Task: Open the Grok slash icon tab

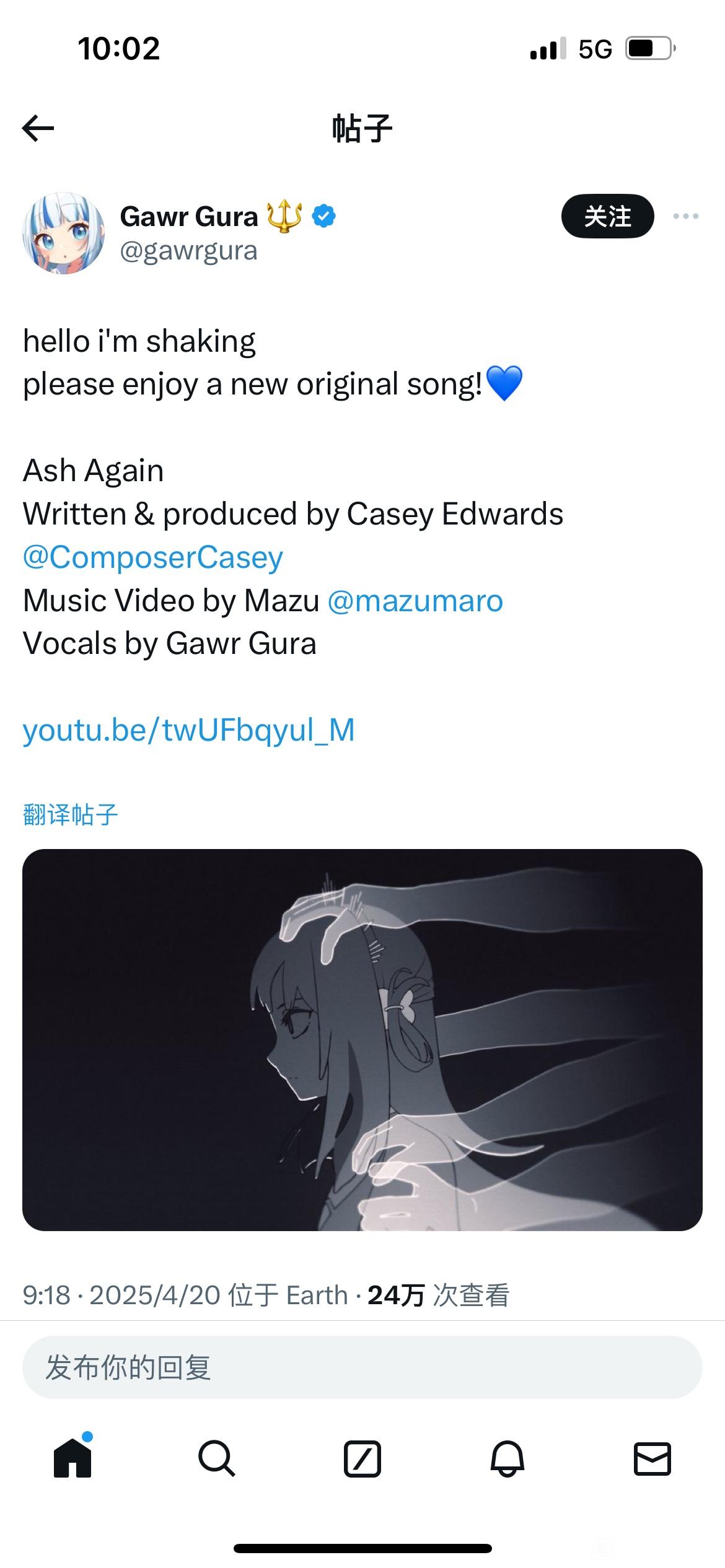Action: point(362,1458)
